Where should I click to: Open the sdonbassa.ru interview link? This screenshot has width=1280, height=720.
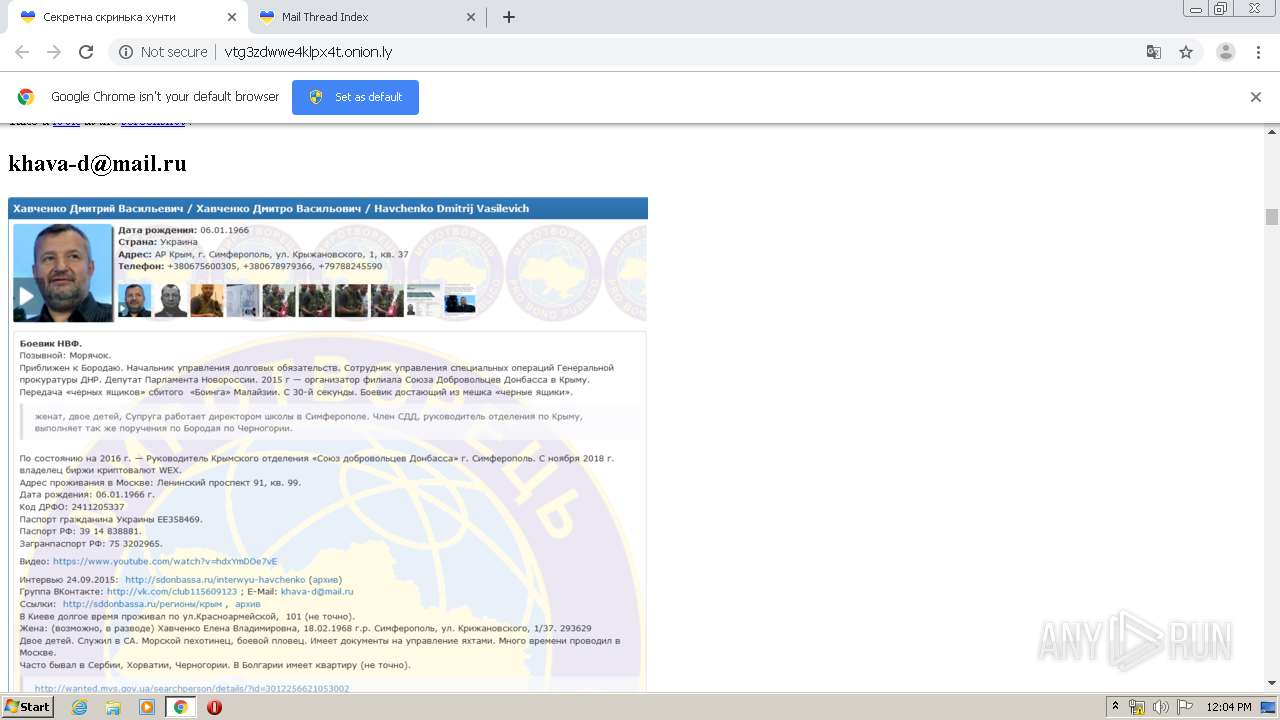click(215, 579)
